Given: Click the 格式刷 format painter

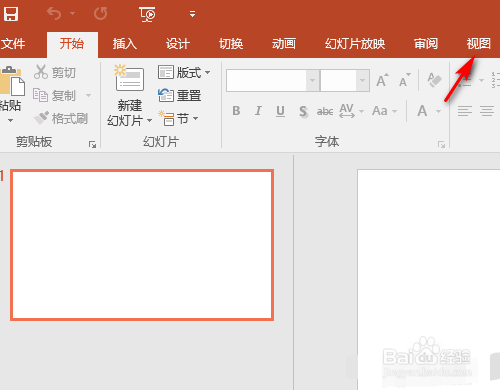Looking at the screenshot, I should click(x=61, y=118).
